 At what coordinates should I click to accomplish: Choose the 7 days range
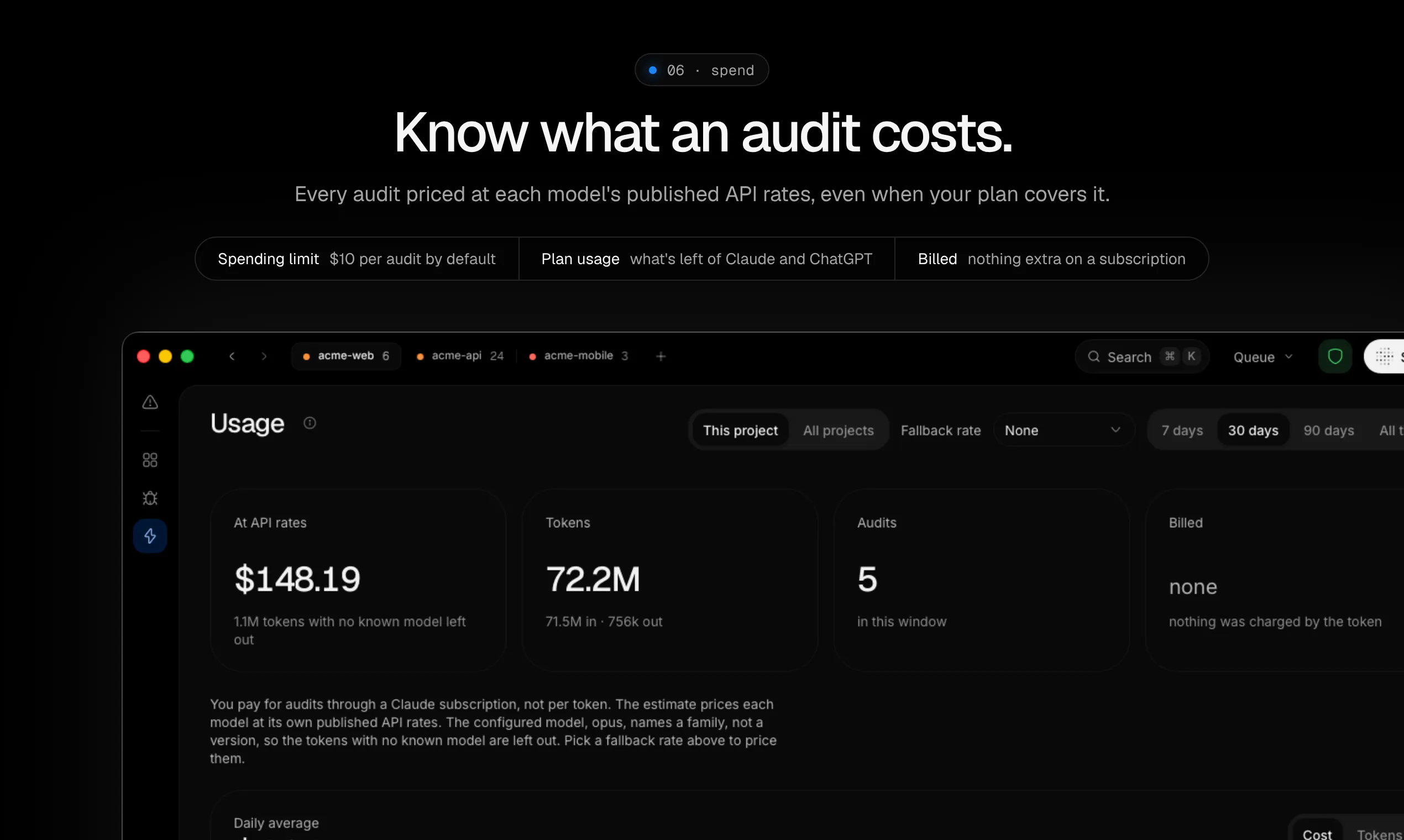(1182, 430)
